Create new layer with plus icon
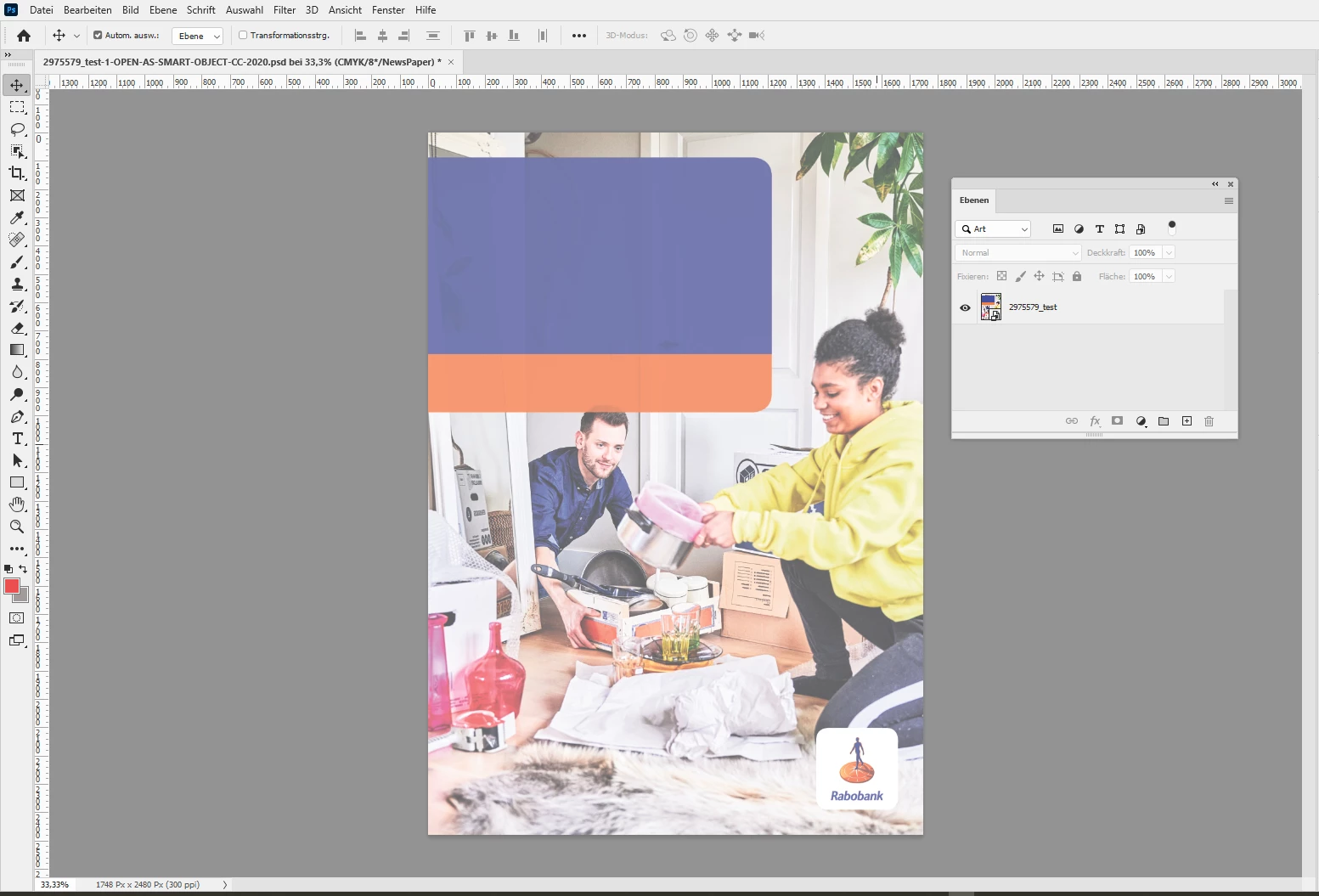The height and width of the screenshot is (896, 1319). coord(1187,421)
